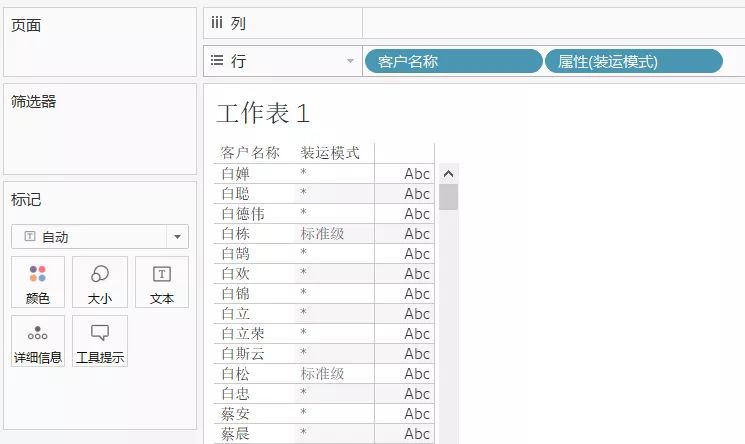The width and height of the screenshot is (745, 444).
Task: Click the 筛选器 (Filters) shelf label
Action: [x=34, y=101]
